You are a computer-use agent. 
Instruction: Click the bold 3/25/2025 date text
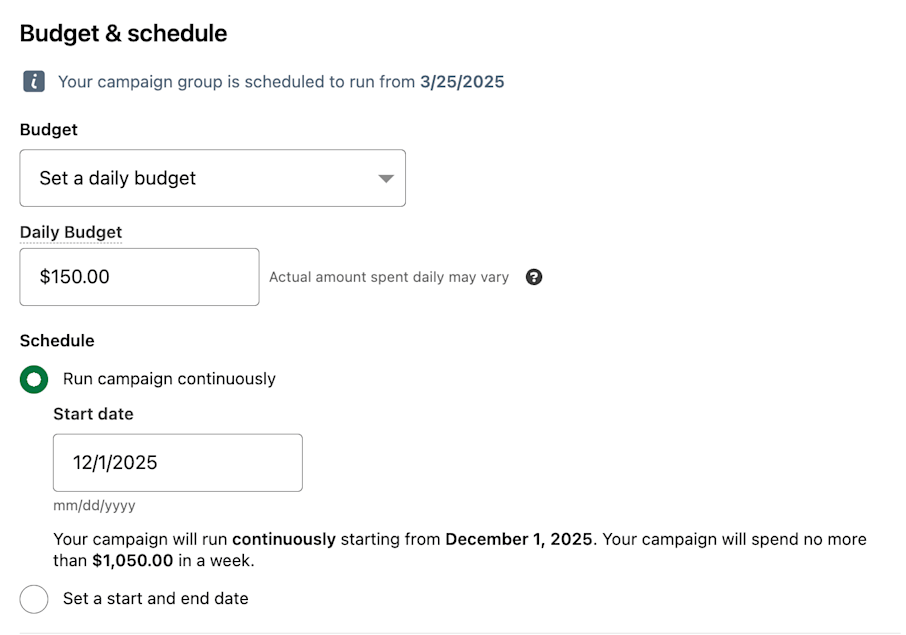(462, 82)
